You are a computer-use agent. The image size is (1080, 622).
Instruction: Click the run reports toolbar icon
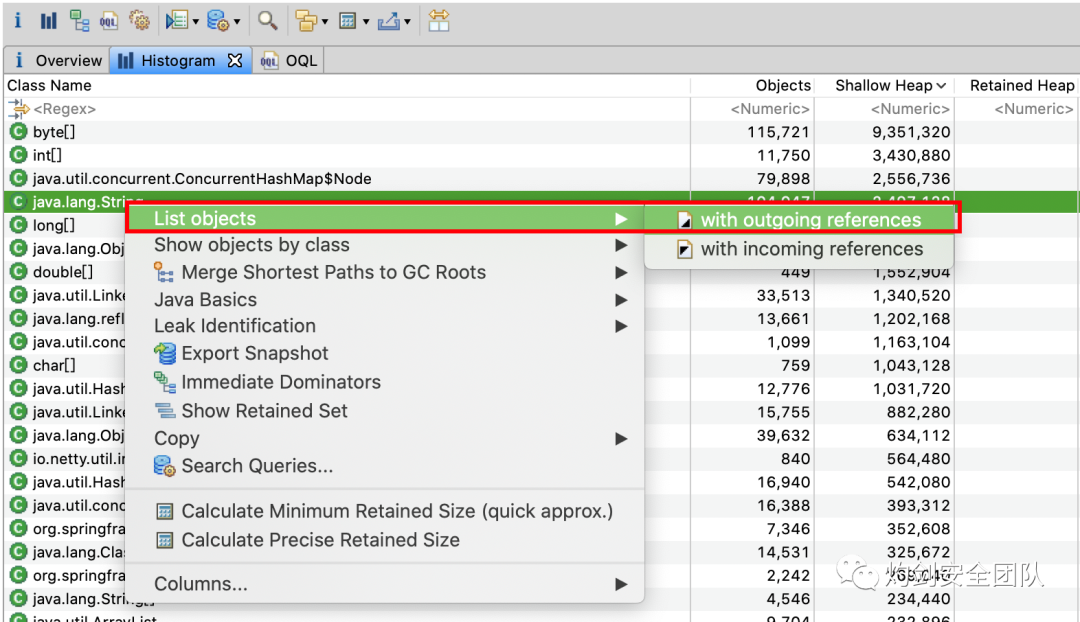pyautogui.click(x=177, y=21)
